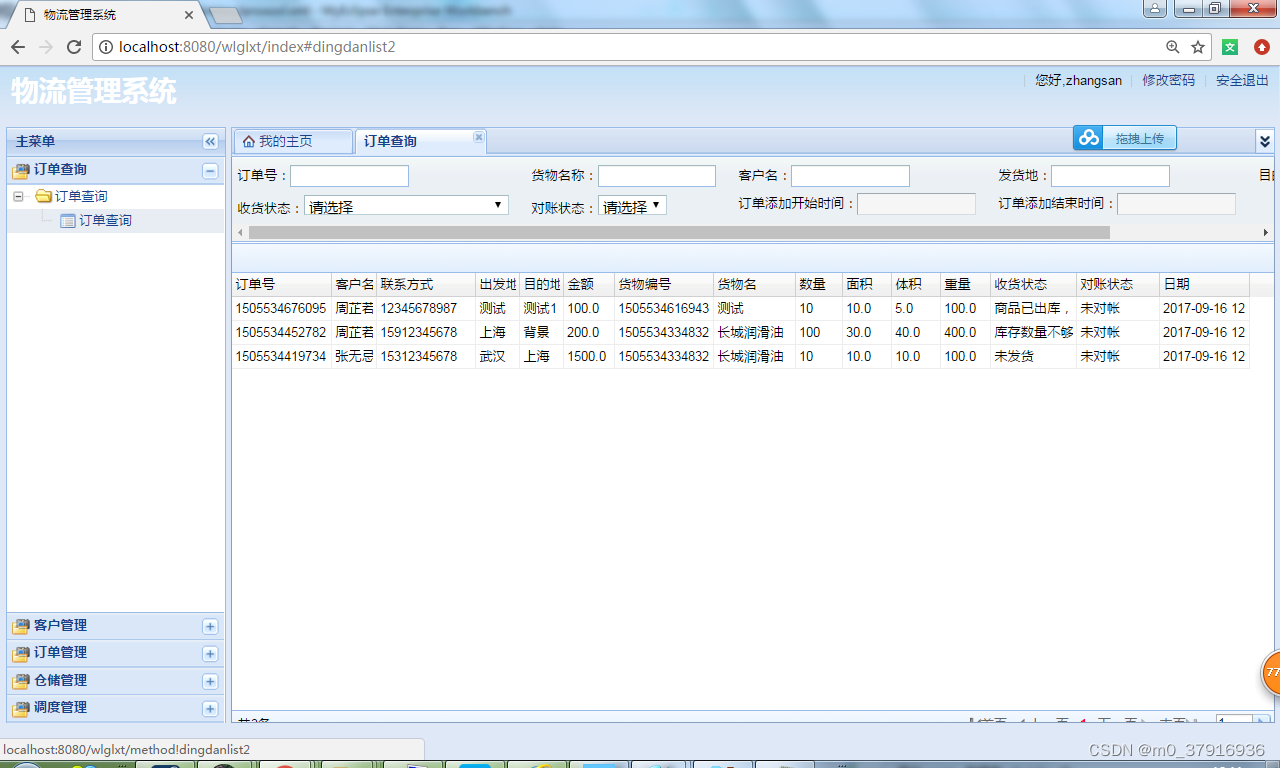Image resolution: width=1280 pixels, height=768 pixels.
Task: Select order row 1505534419734
Action: tap(741, 356)
